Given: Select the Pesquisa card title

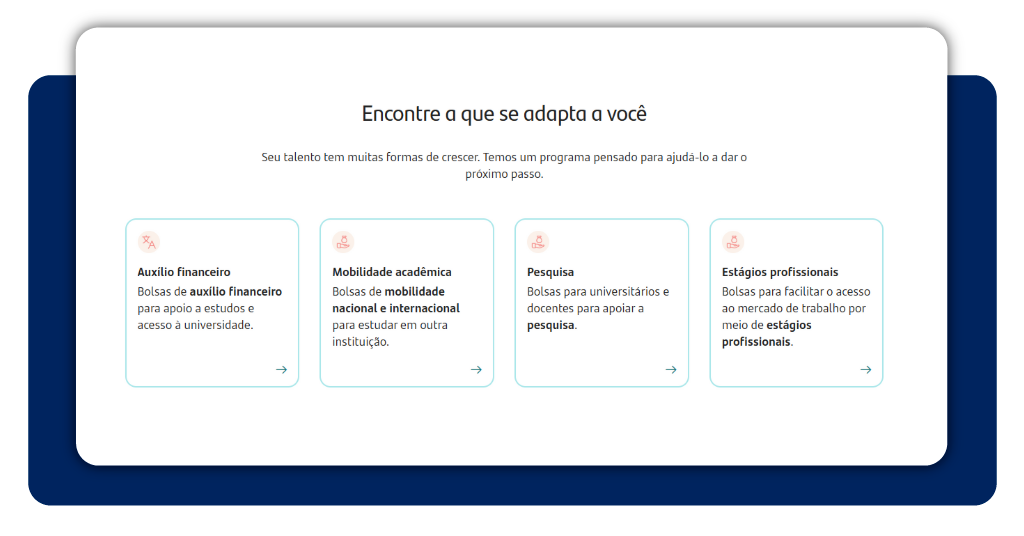Looking at the screenshot, I should tap(551, 272).
